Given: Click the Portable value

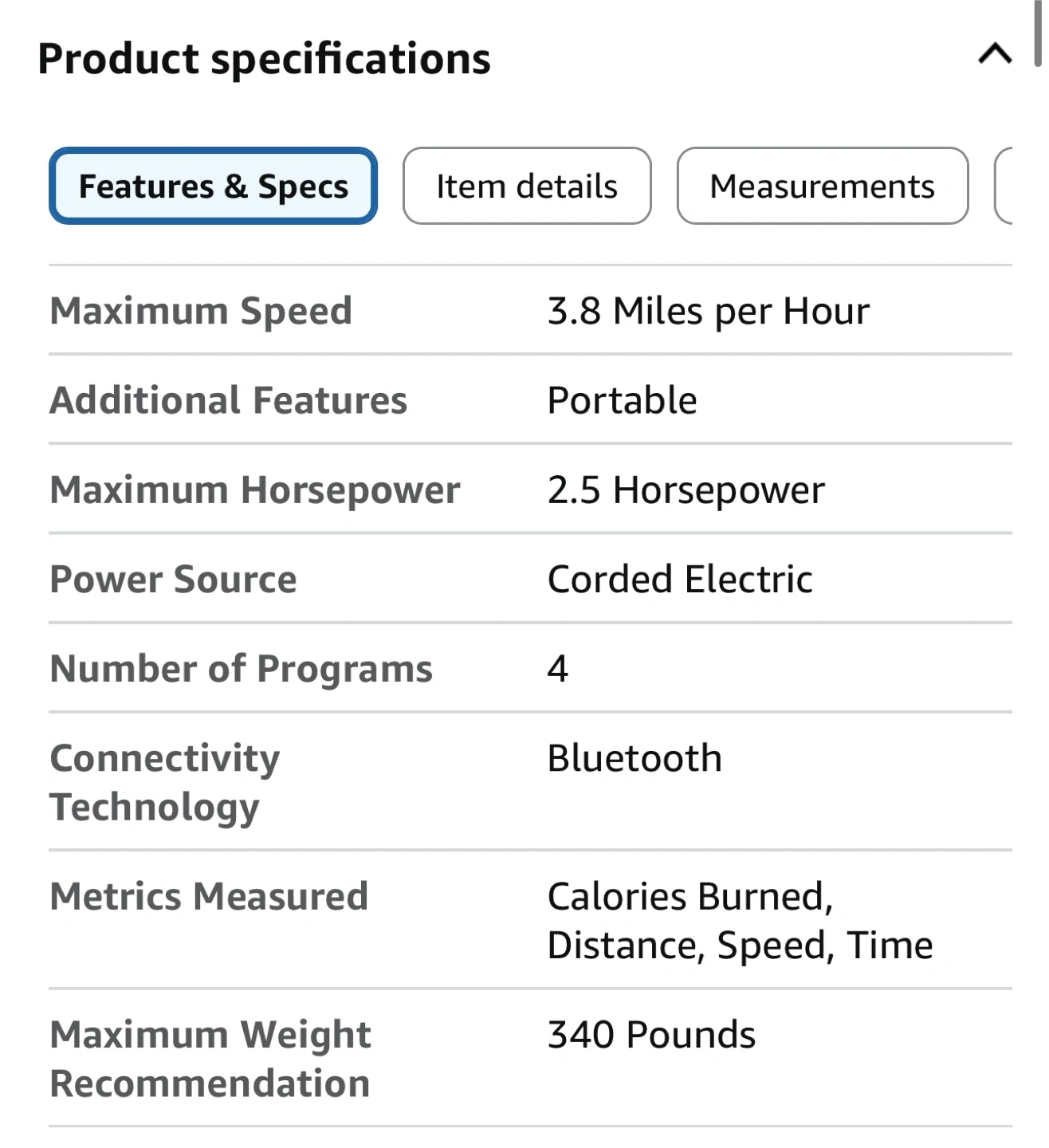Looking at the screenshot, I should [622, 399].
